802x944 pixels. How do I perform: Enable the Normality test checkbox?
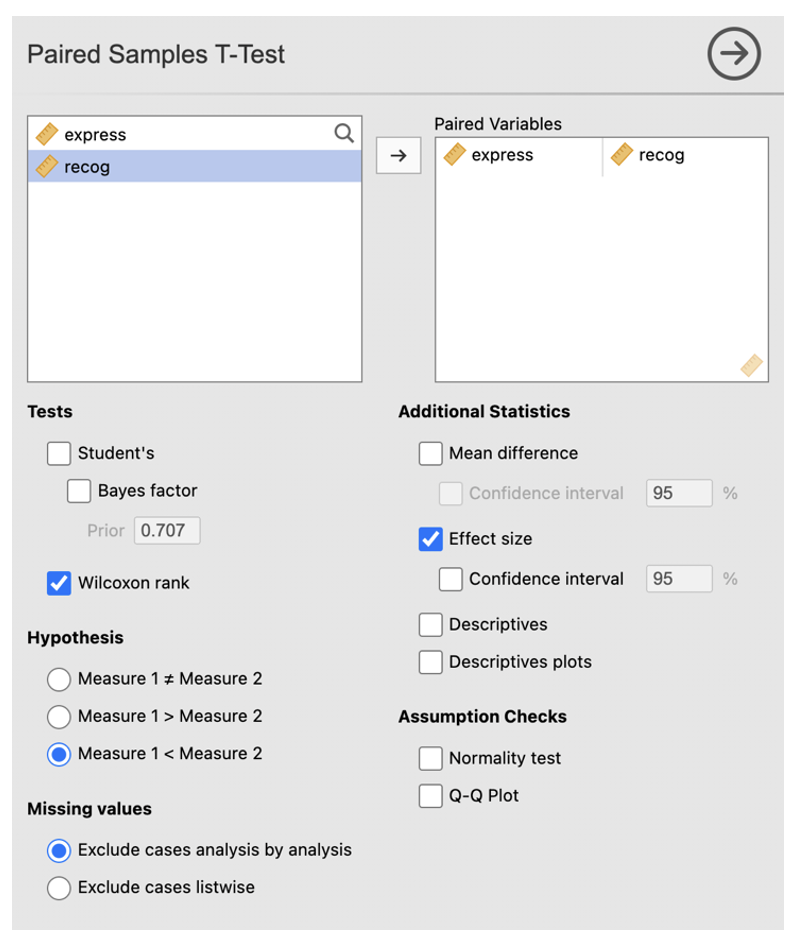pyautogui.click(x=430, y=758)
